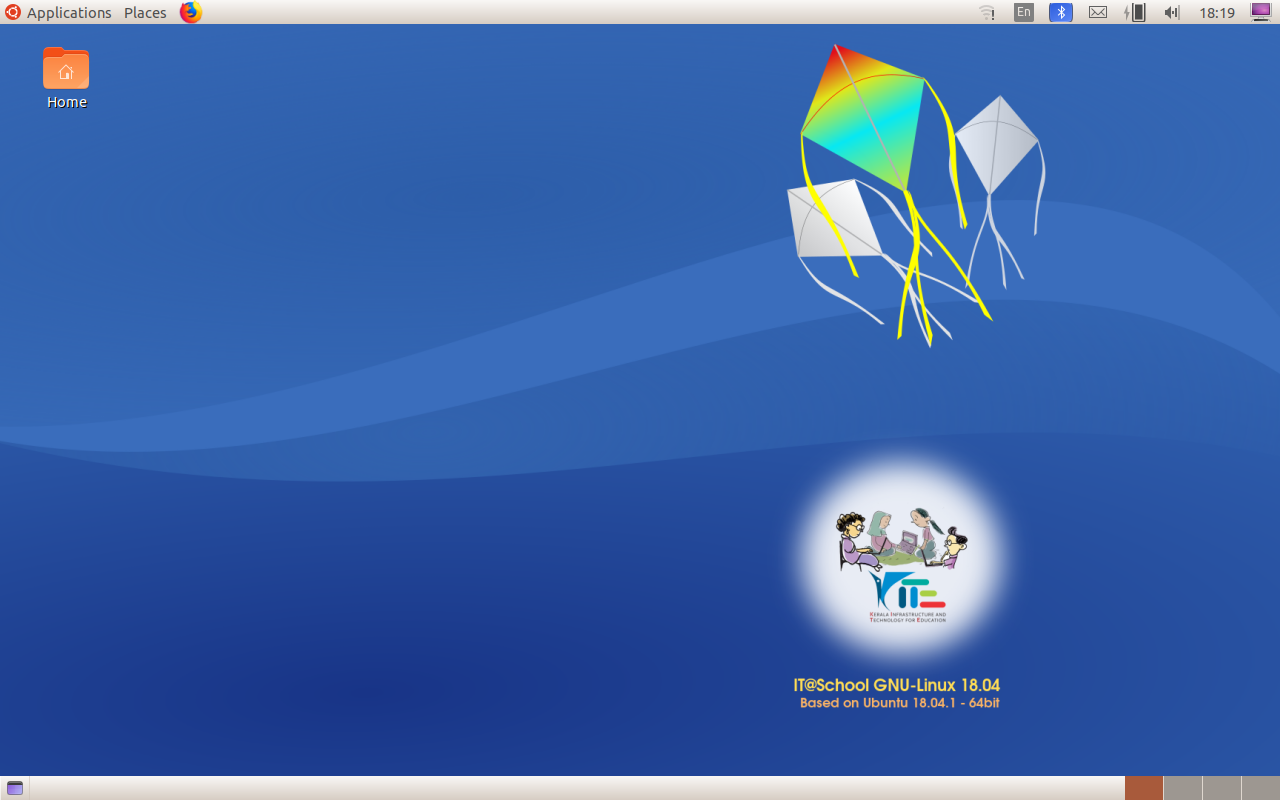Switch keyboard layout via the En indicator

(1023, 12)
